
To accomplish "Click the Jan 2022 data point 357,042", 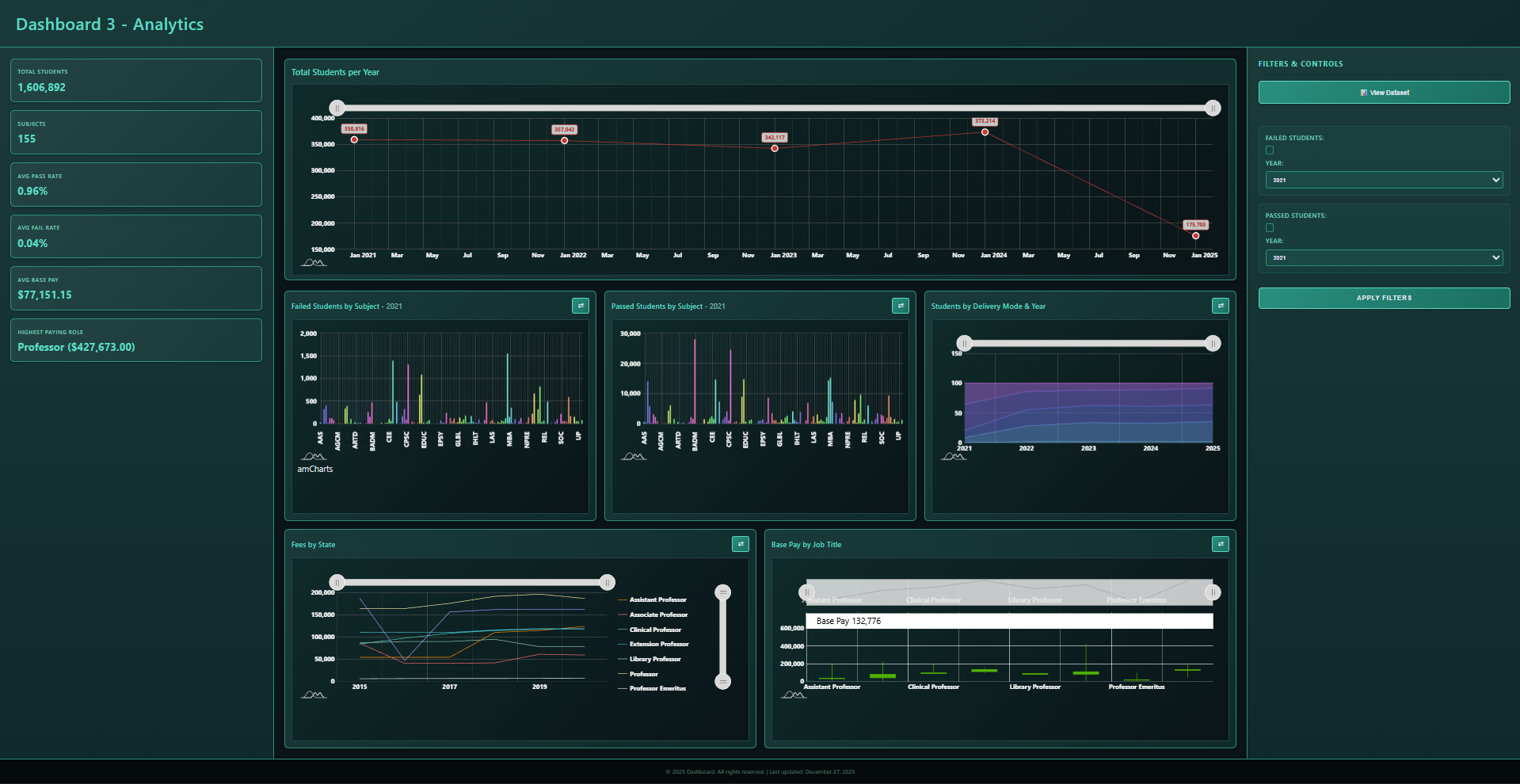I will click(x=565, y=140).
